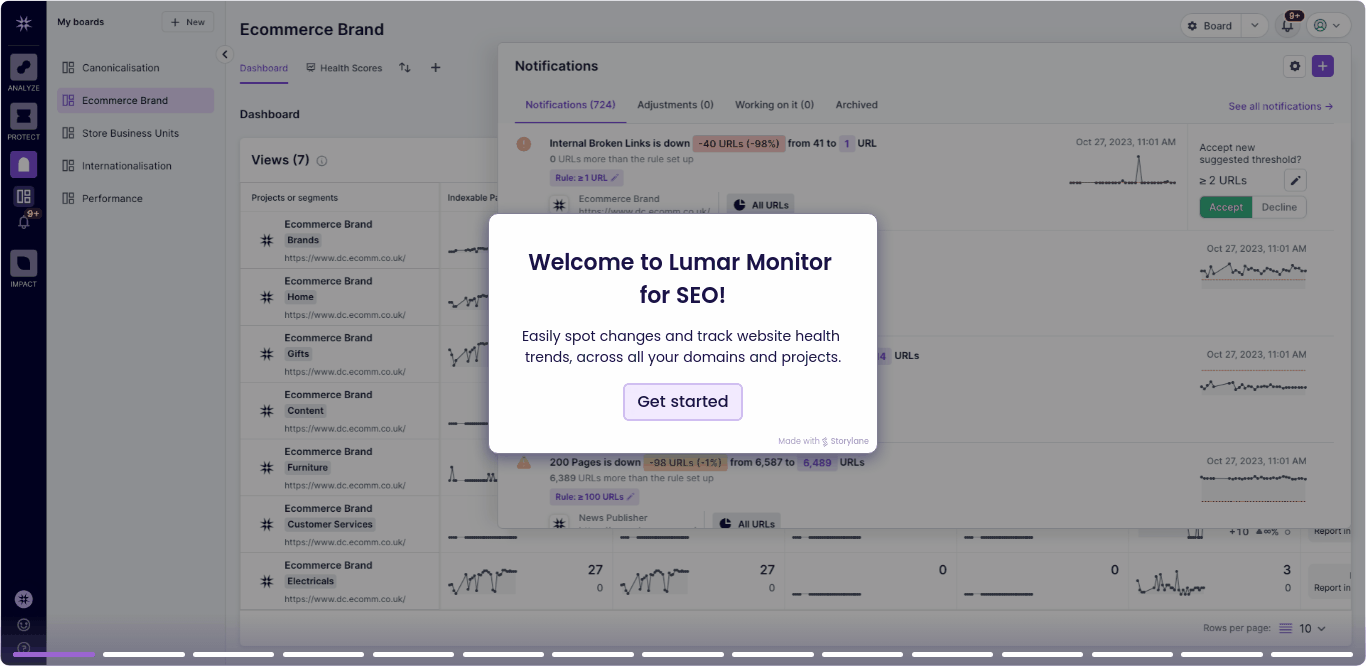
Task: Click the Home segment row
Action: 340,297
